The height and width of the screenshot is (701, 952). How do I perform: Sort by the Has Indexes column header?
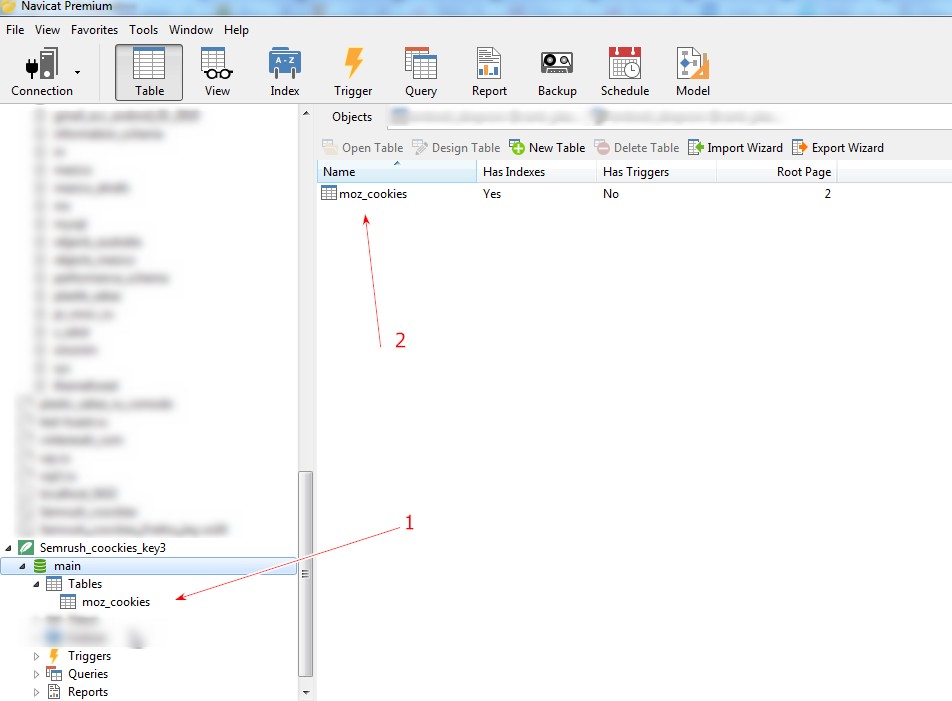[x=537, y=172]
